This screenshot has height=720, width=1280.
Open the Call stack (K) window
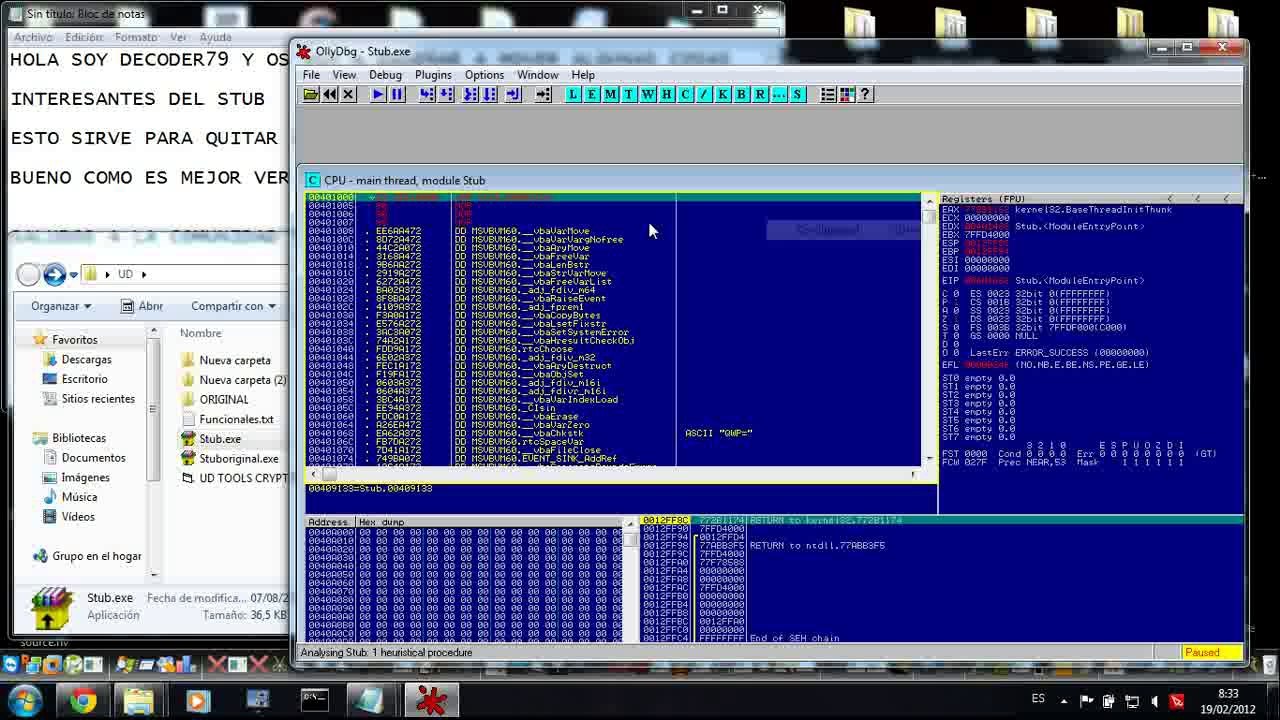pyautogui.click(x=722, y=94)
